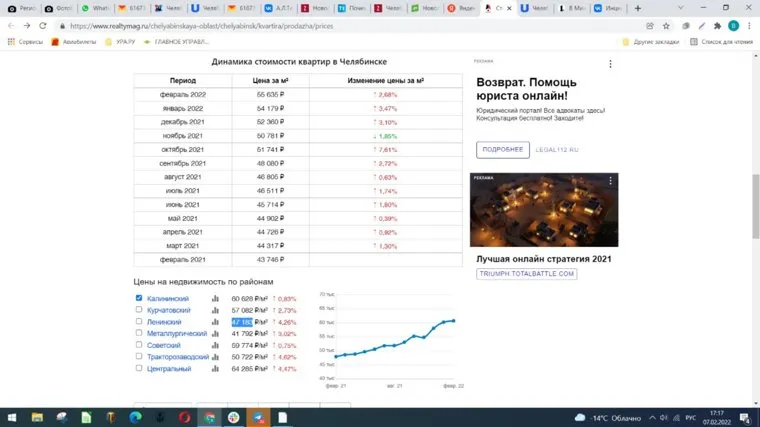Click bar chart icon next to Ленинский
The height and width of the screenshot is (427, 760).
(215, 322)
